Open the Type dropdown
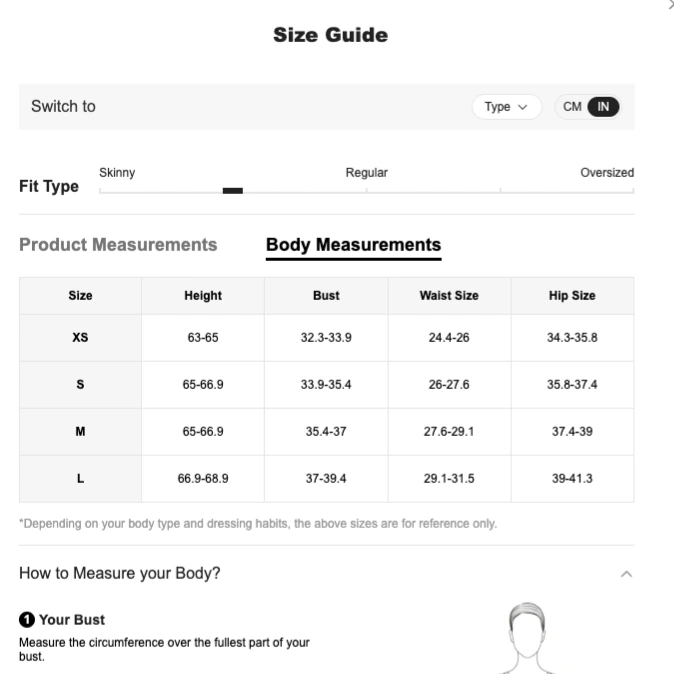The image size is (674, 674). coord(506,107)
